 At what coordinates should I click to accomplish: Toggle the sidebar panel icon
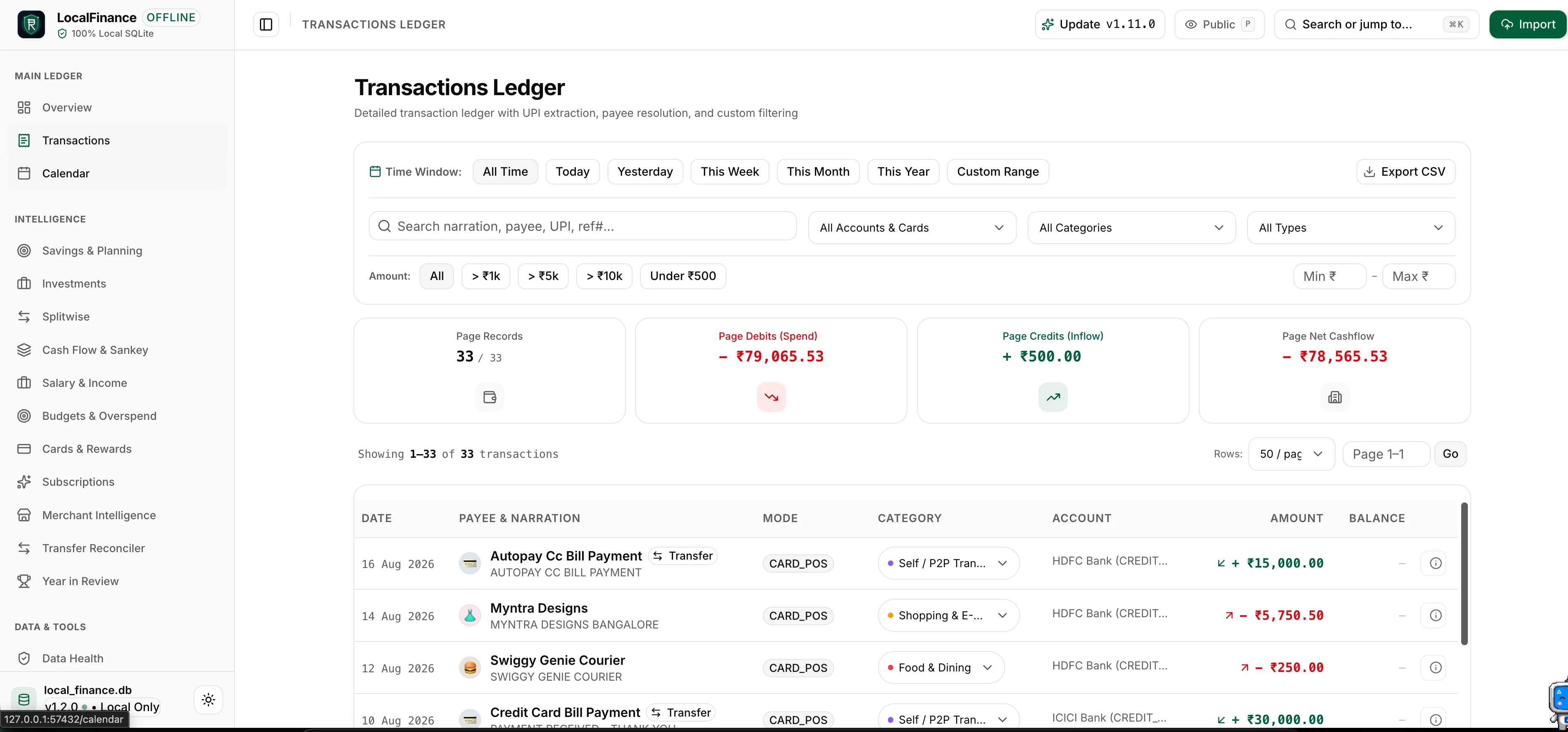pos(266,24)
